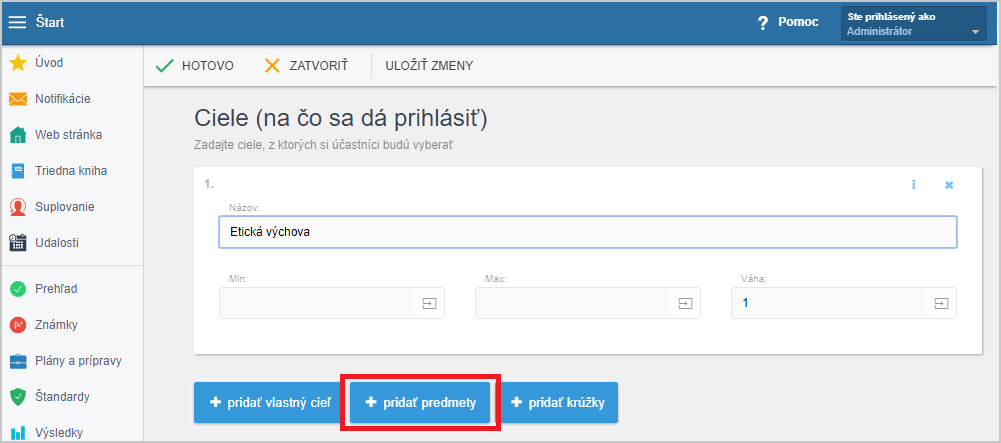Click the pridať predmety button

pyautogui.click(x=420, y=403)
